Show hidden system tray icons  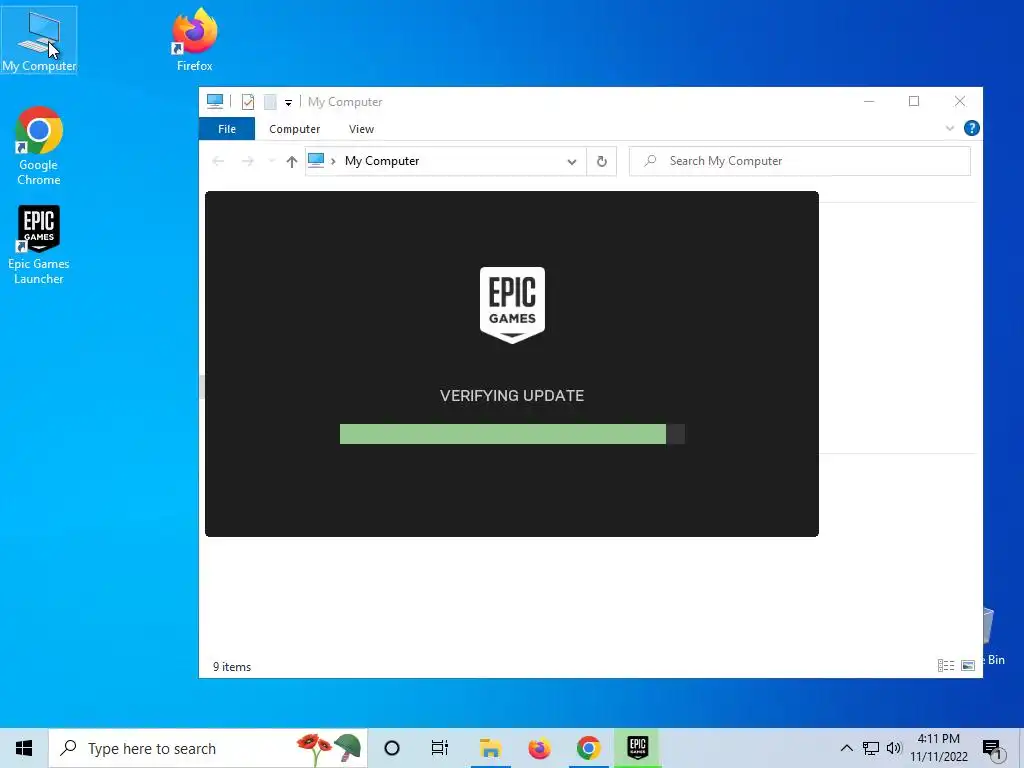(846, 748)
